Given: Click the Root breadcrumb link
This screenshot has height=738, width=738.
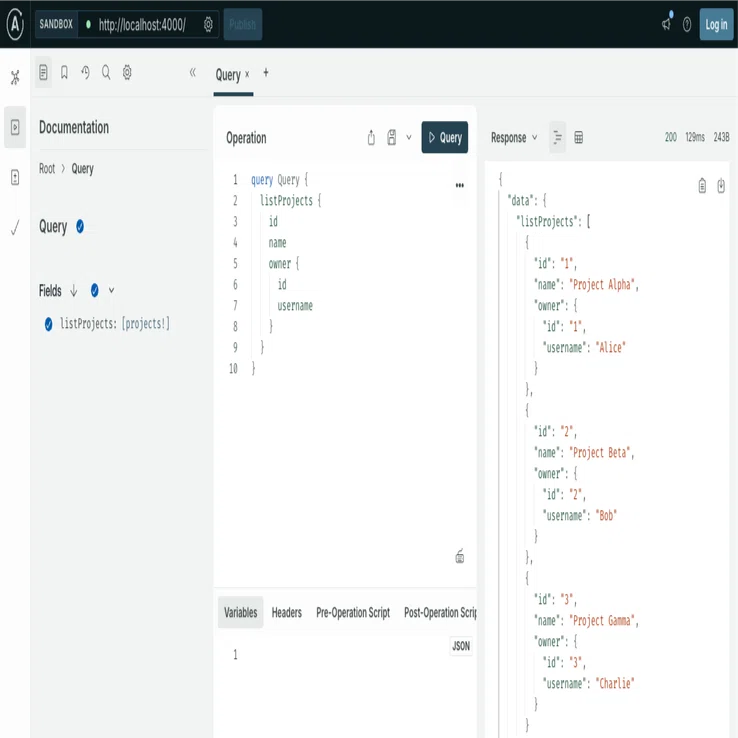Looking at the screenshot, I should click(x=47, y=168).
